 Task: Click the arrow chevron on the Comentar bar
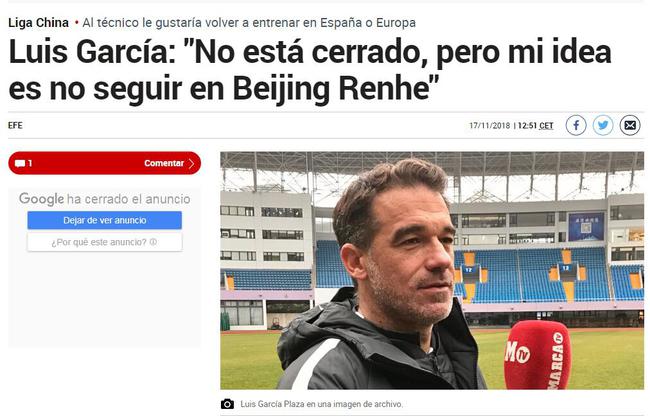(x=191, y=163)
